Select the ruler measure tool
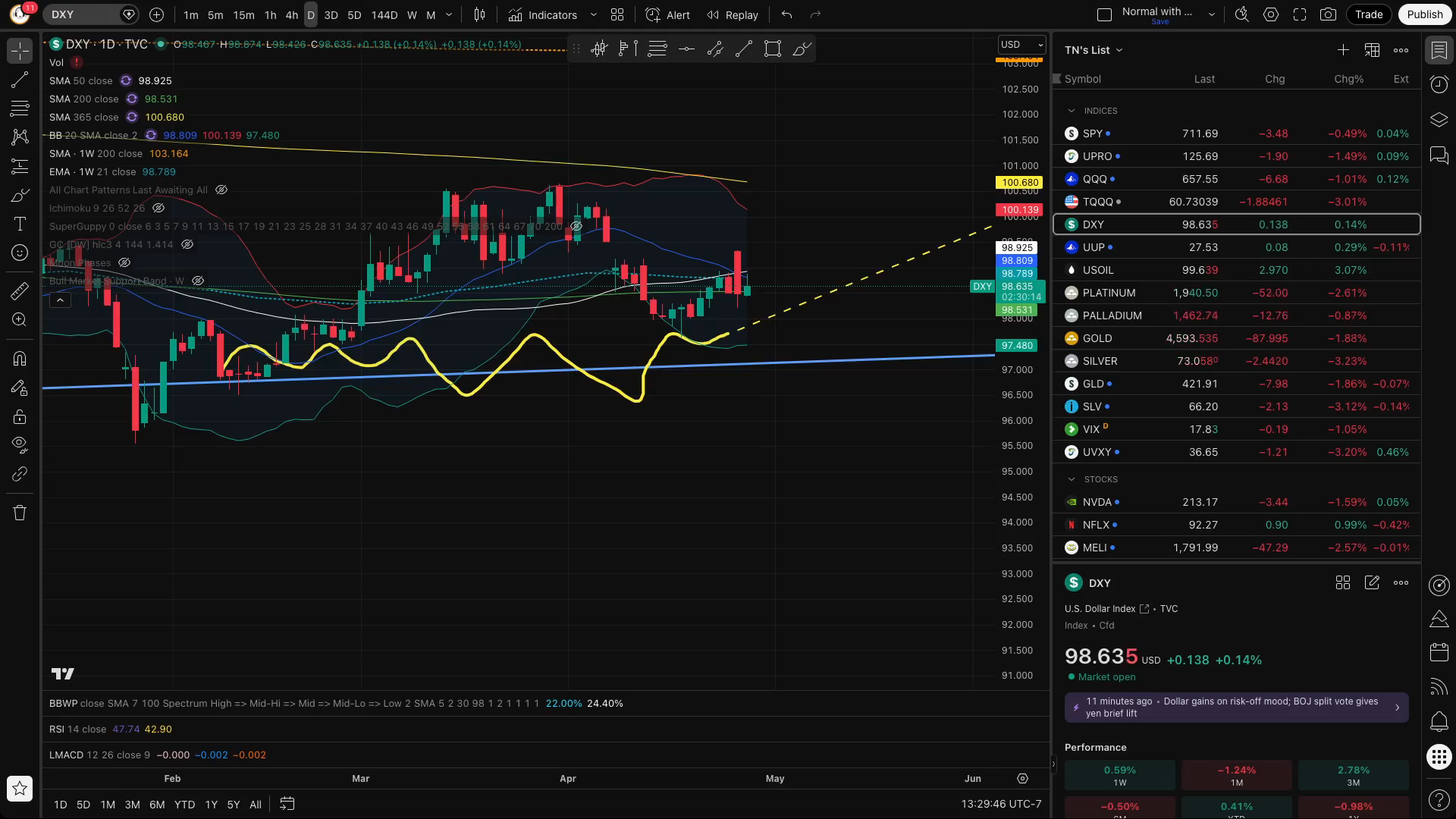The width and height of the screenshot is (1456, 819). [x=20, y=290]
